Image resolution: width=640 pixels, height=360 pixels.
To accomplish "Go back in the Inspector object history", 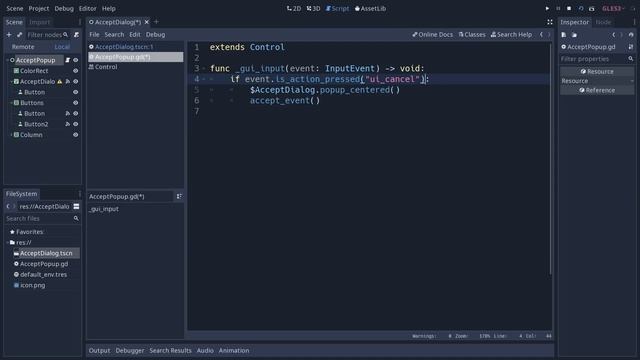I will (613, 35).
